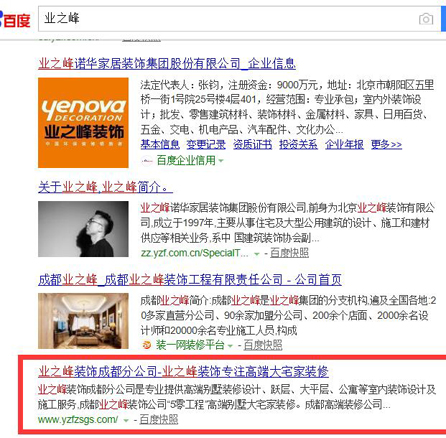The height and width of the screenshot is (438, 446).
Task: Click the Baidu logo
Action: (15, 20)
